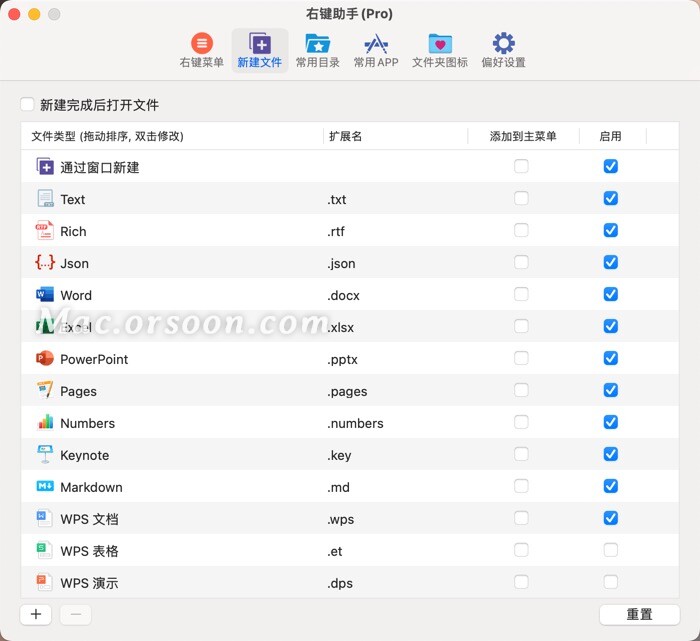Check add-to-main-menu box for Markdown
This screenshot has width=700, height=641.
coord(521,486)
